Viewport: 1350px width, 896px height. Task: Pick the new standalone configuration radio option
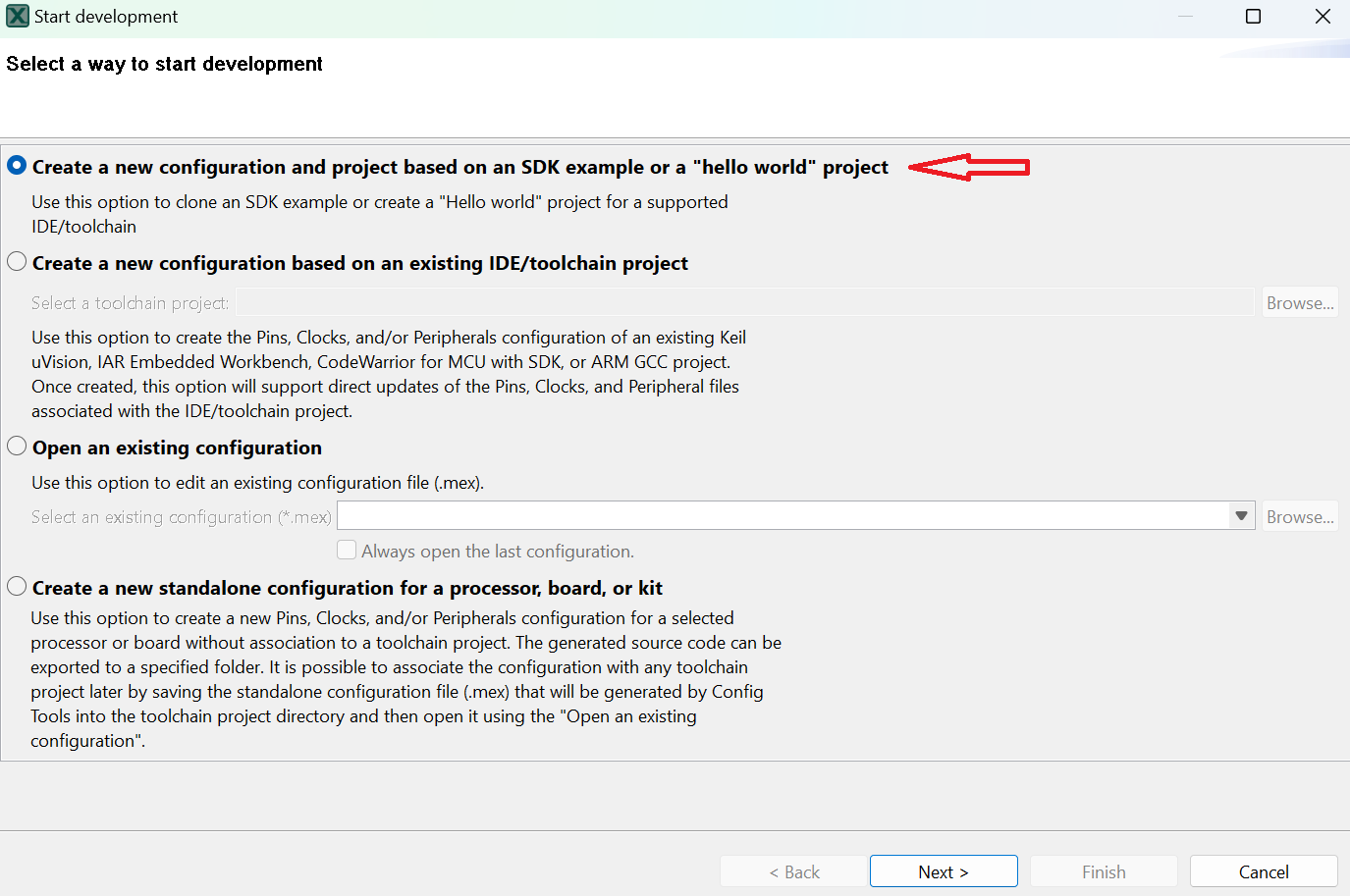17,587
